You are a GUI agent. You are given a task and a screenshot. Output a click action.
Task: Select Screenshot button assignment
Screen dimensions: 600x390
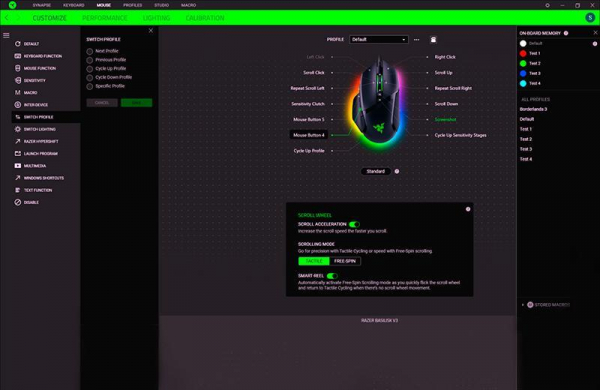(x=445, y=119)
